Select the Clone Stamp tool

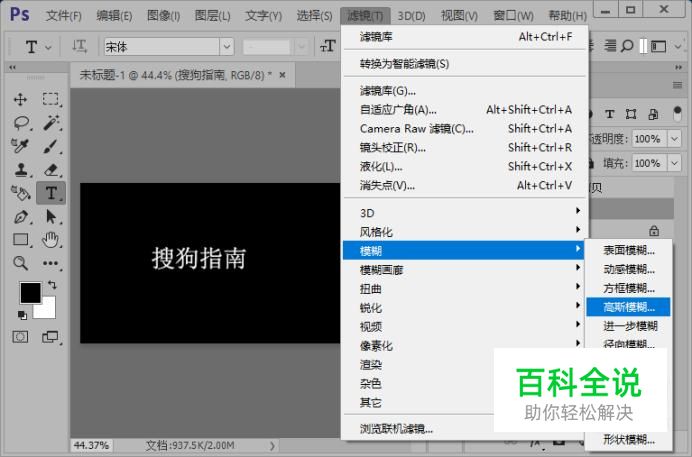click(21, 169)
